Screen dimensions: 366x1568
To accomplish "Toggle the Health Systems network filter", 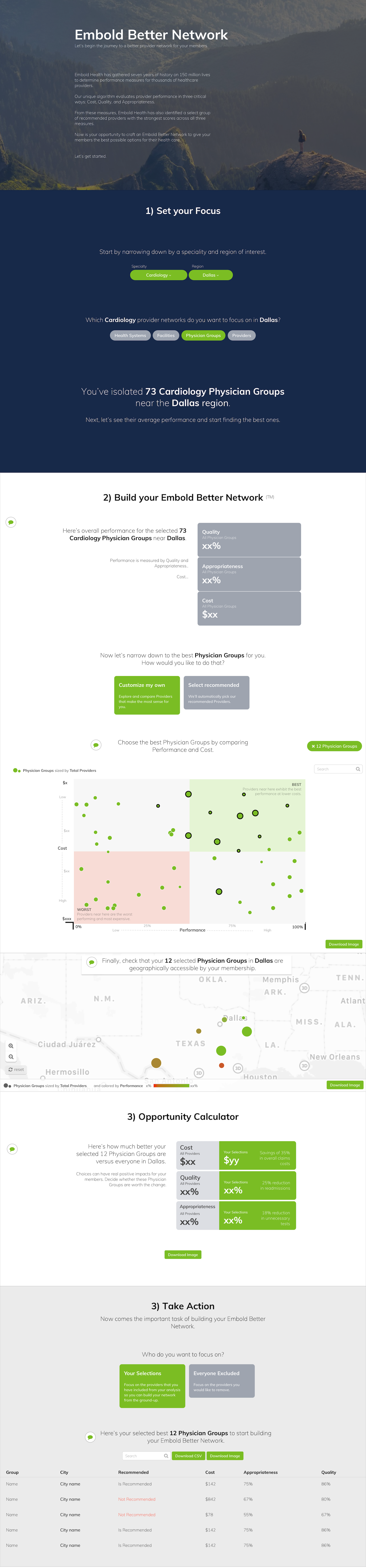I will pos(130,335).
